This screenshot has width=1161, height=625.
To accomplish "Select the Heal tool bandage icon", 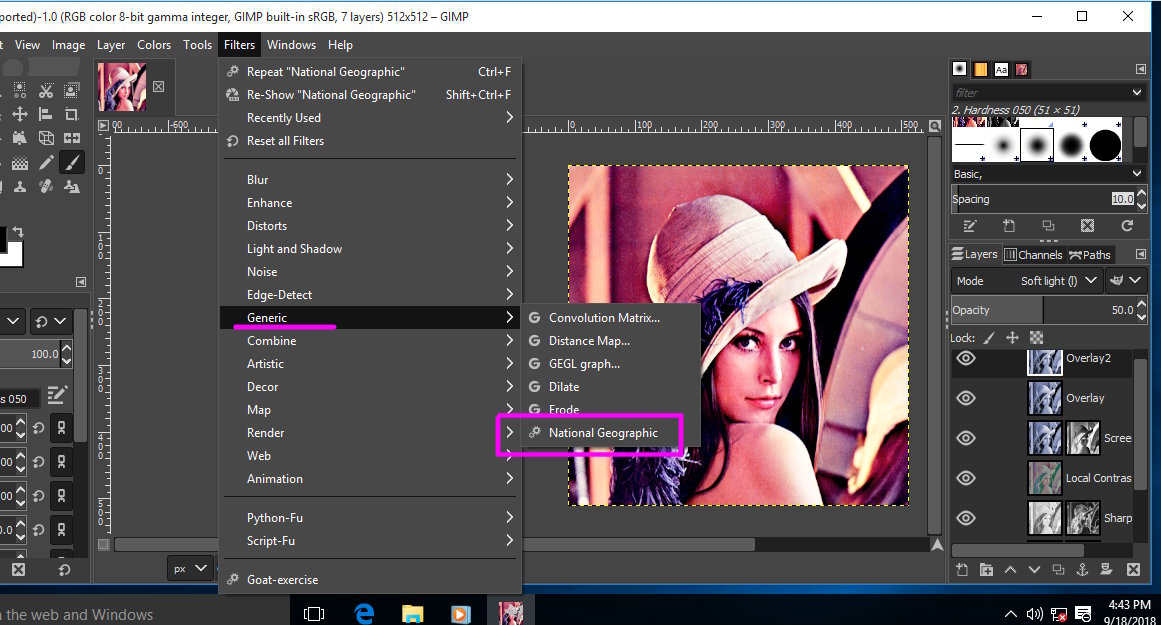I will 46,187.
